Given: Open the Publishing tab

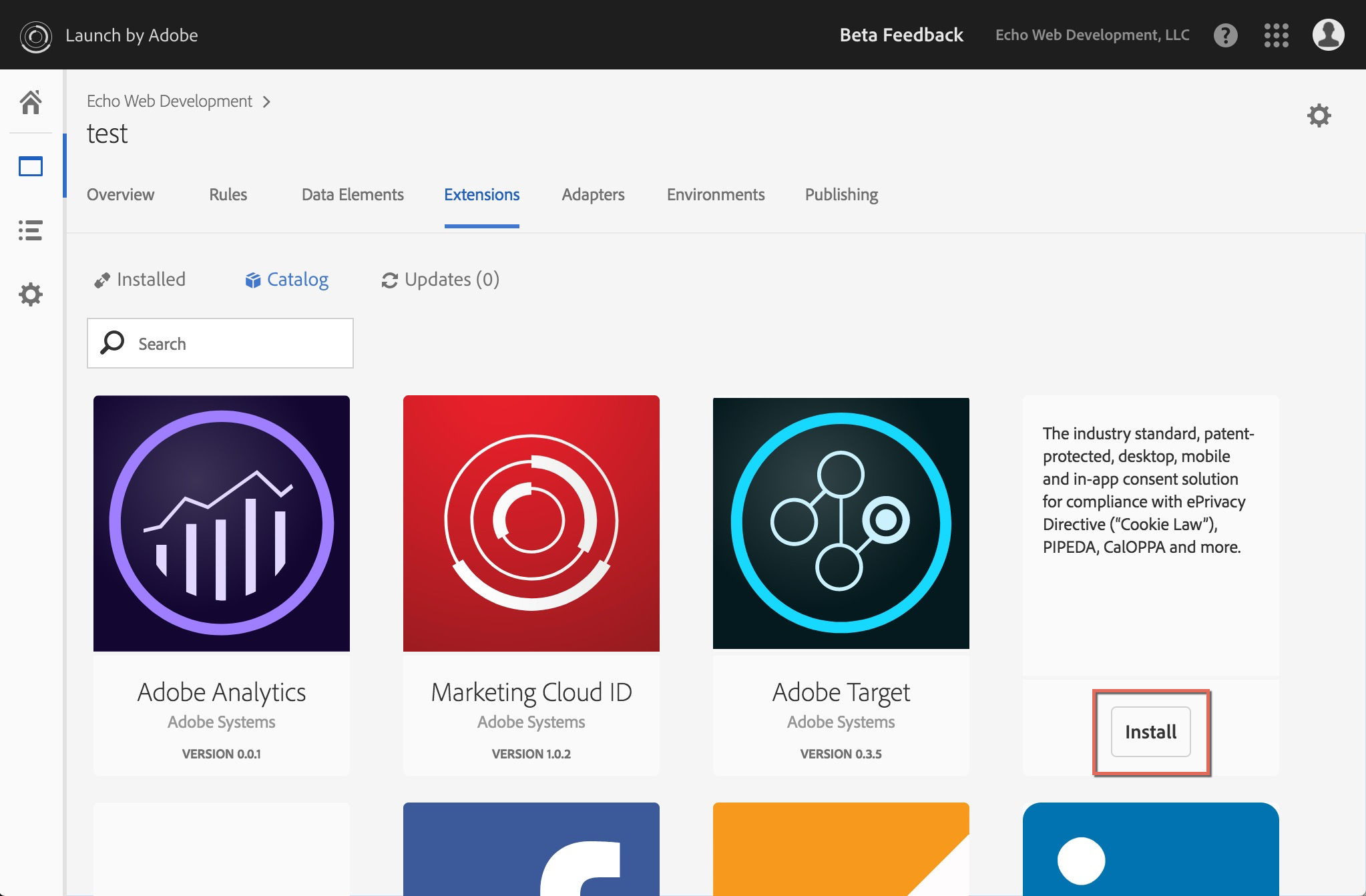Looking at the screenshot, I should (841, 194).
